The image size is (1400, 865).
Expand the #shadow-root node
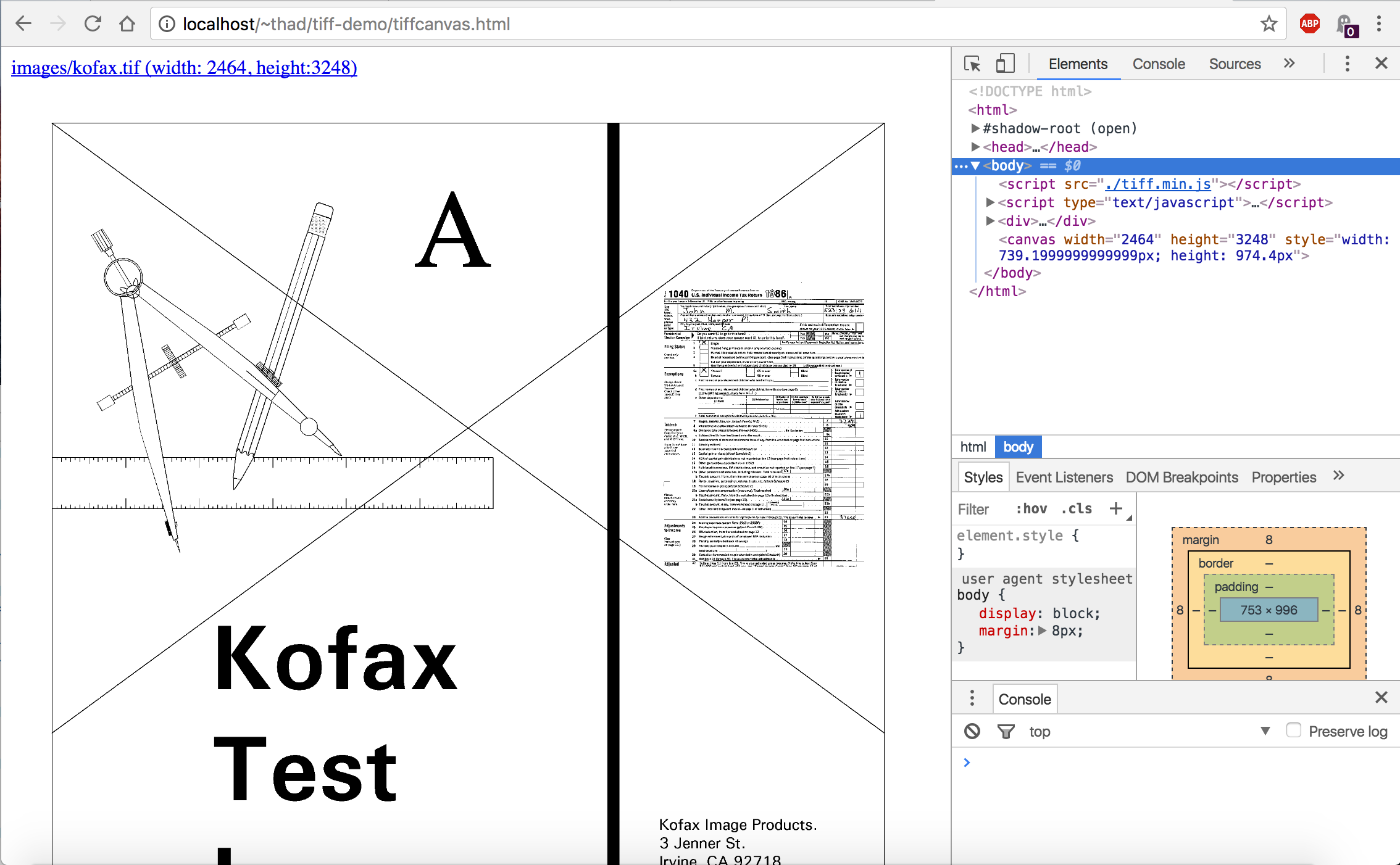pos(975,128)
